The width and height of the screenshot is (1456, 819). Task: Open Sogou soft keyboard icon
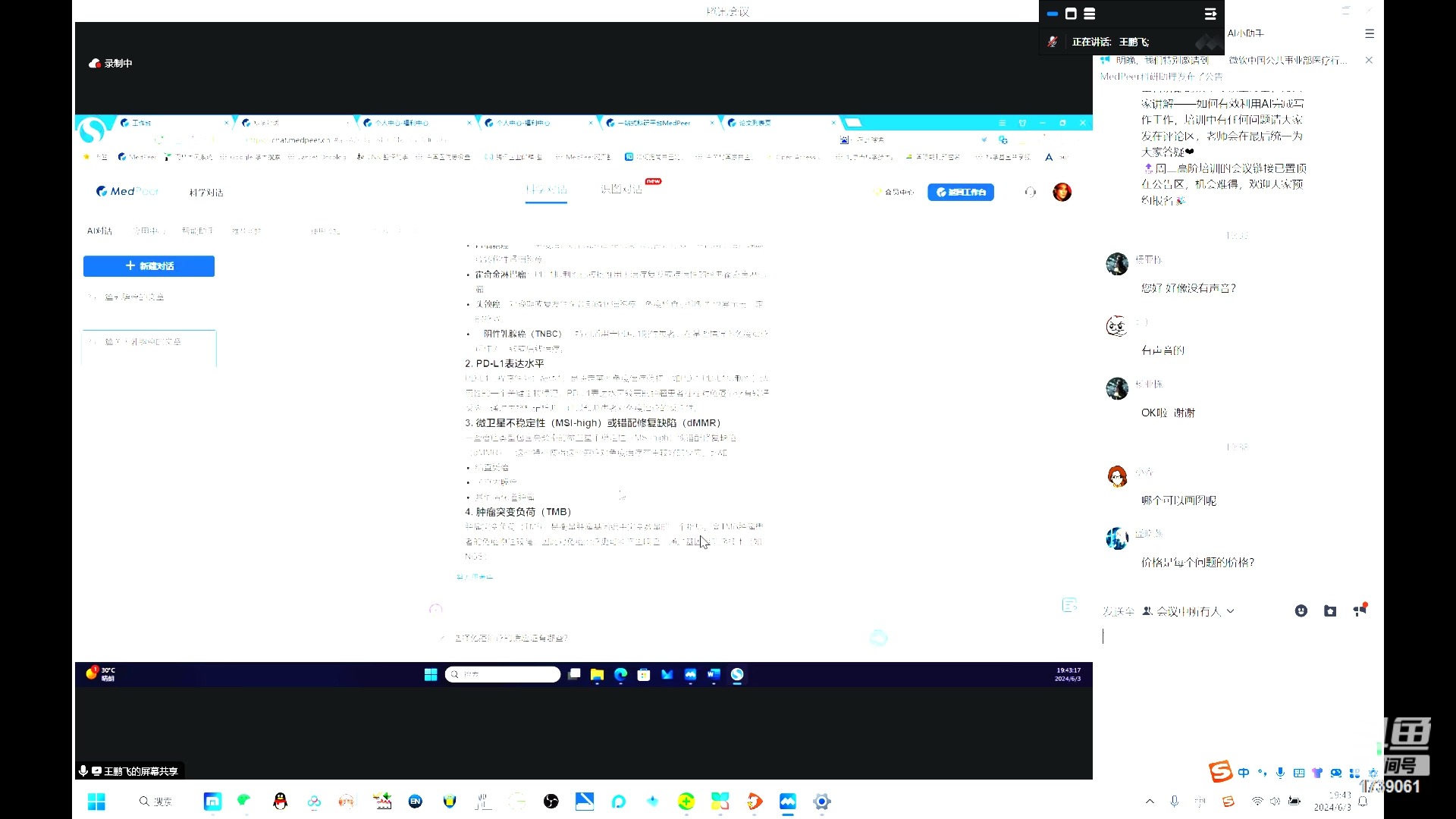1299,773
